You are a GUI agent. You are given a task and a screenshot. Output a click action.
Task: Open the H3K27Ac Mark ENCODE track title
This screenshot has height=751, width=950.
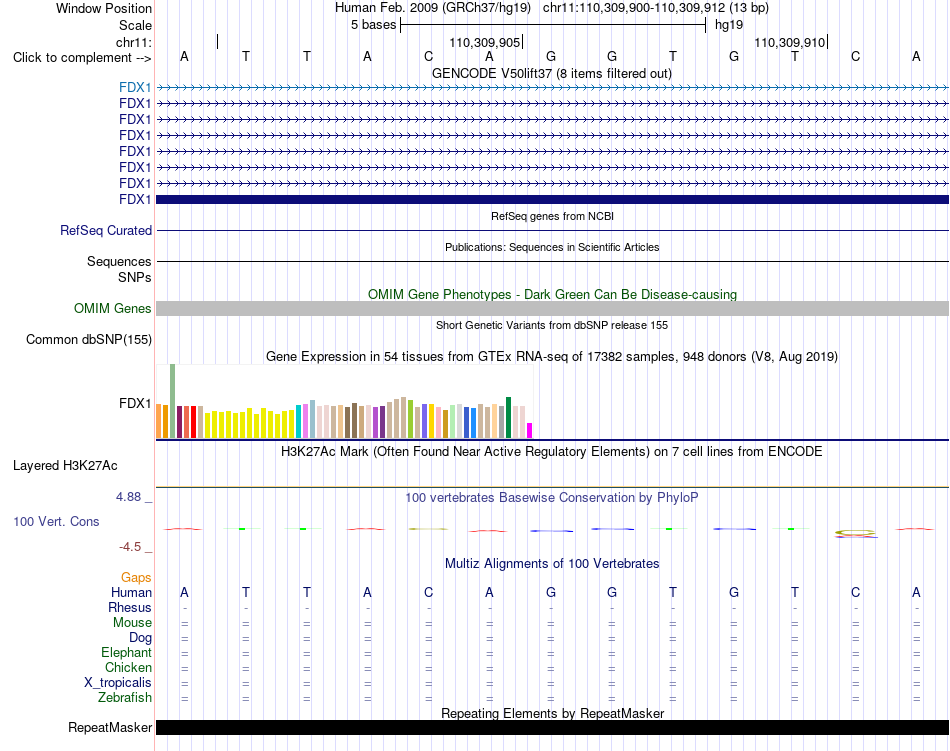click(x=552, y=452)
